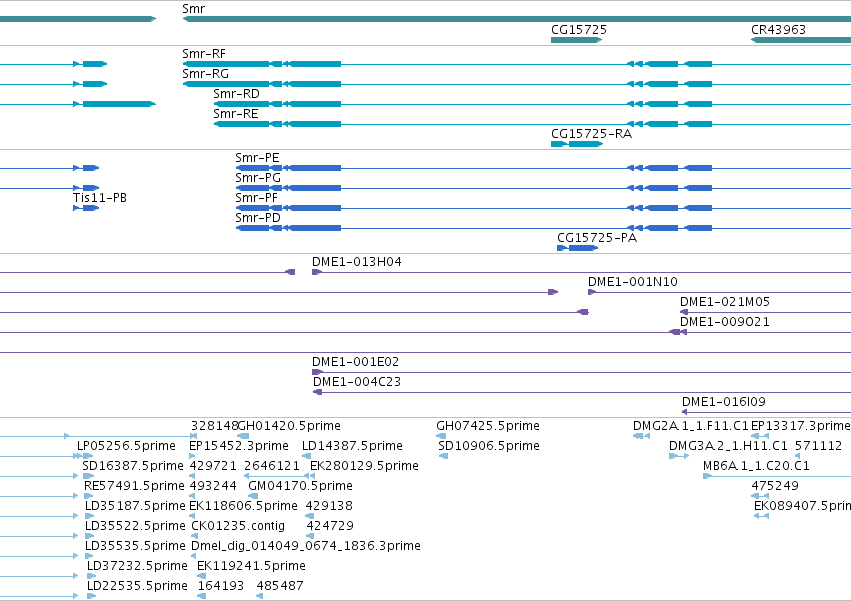
Task: Click the LD37232.5prime EST label
Action: (x=137, y=567)
